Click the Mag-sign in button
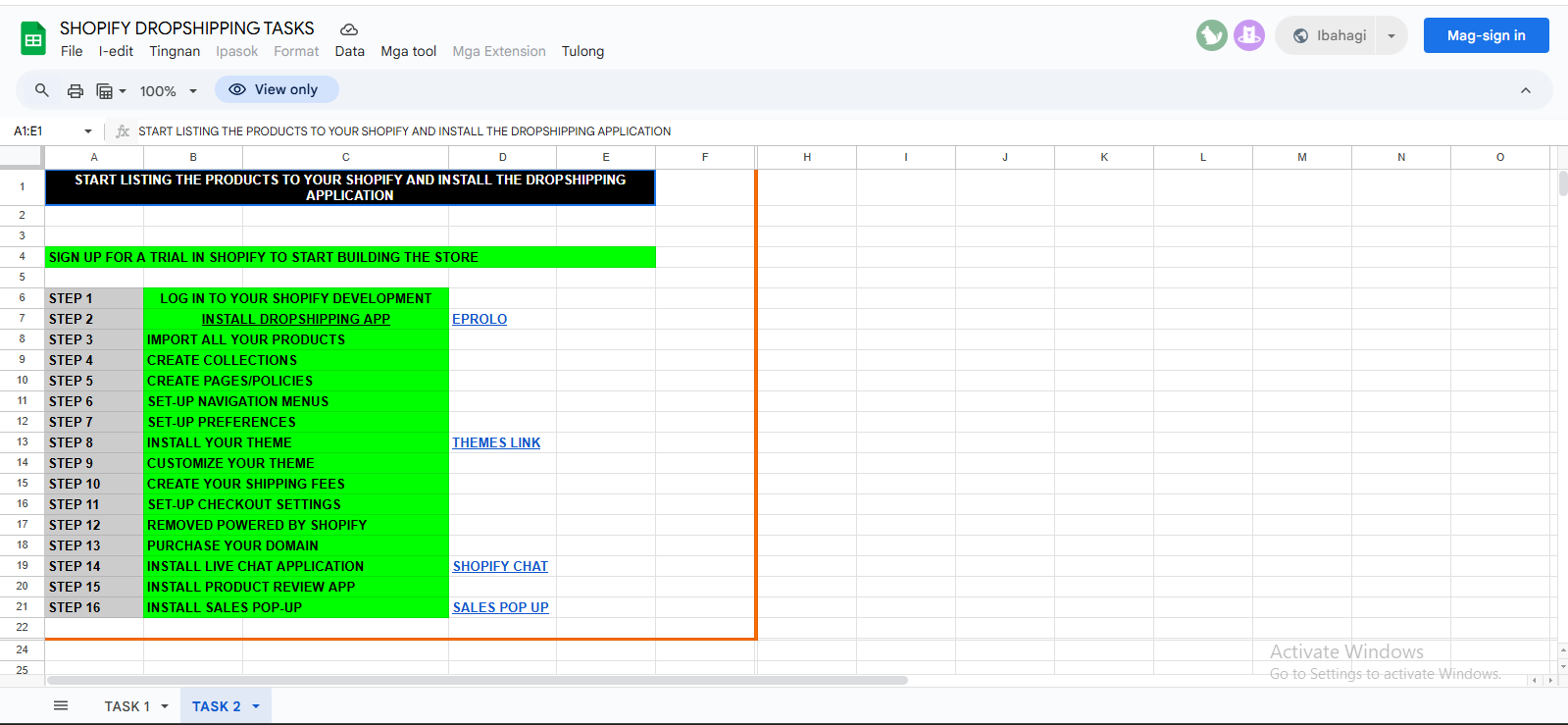This screenshot has width=1568, height=725. coord(1486,35)
